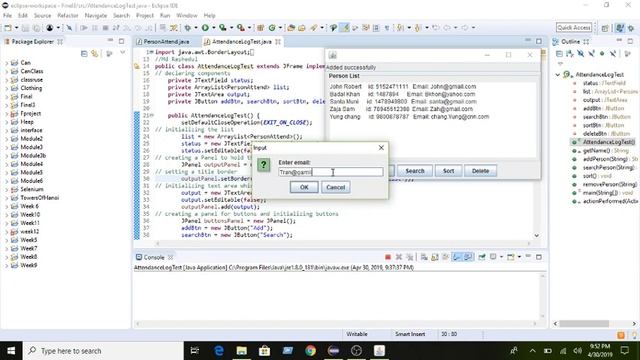The image size is (640, 360).
Task: Toggle Show Console on Standard Error
Action: pyautogui.click(x=468, y=257)
